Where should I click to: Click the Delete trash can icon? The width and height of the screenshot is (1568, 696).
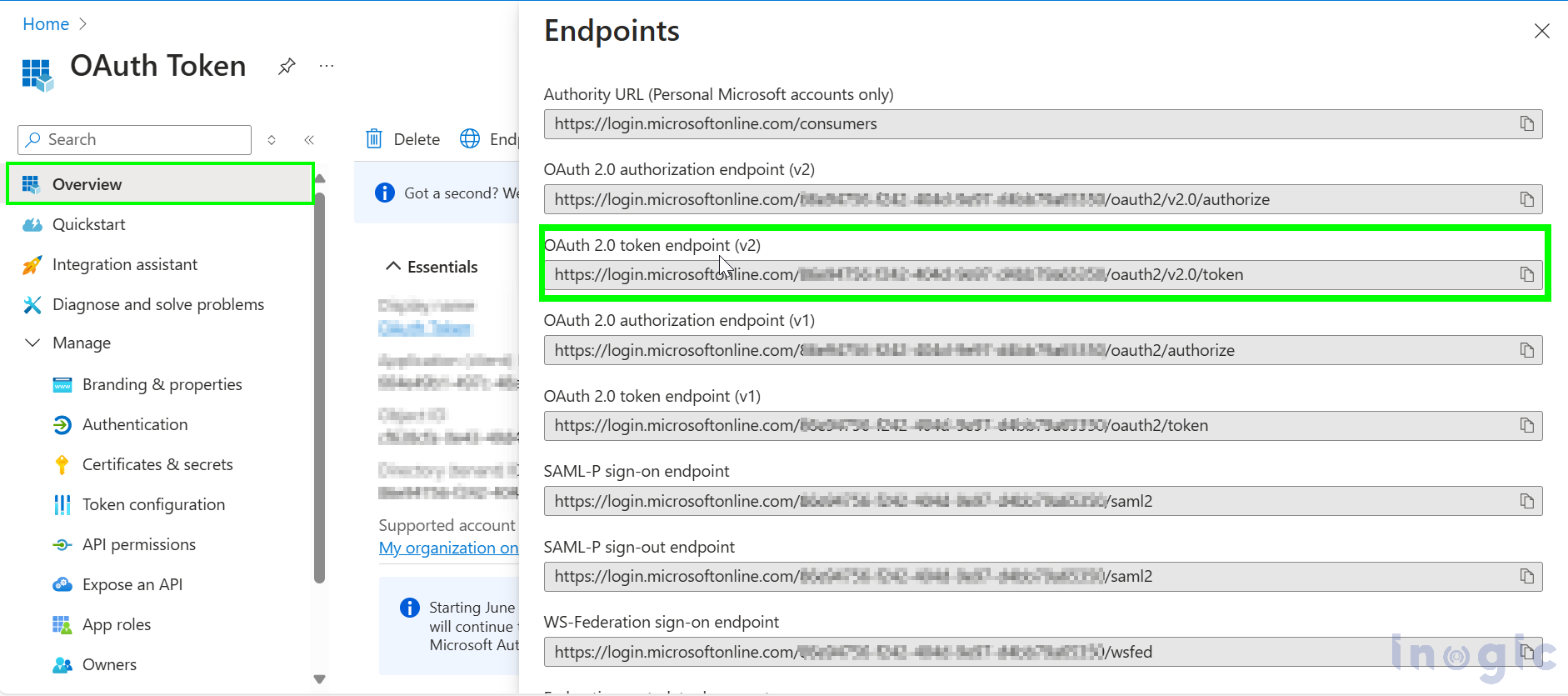[374, 138]
